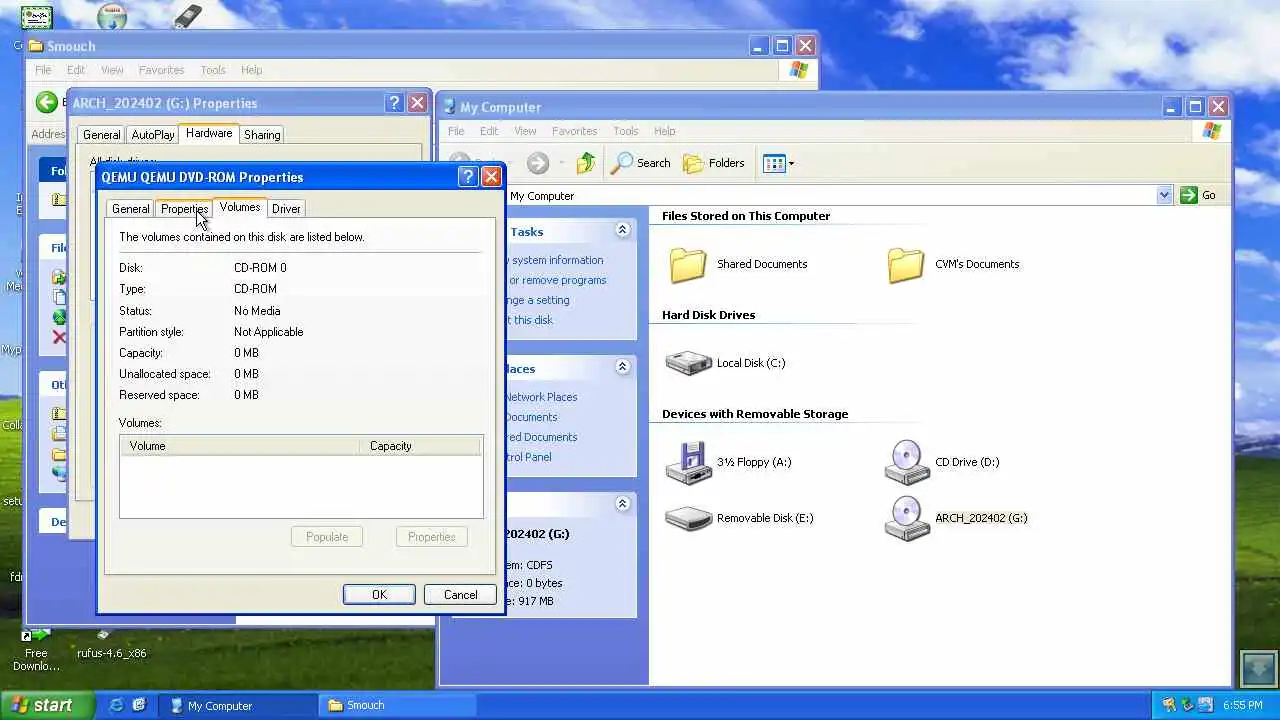1280x720 pixels.
Task: Click the green-bordered desktop icon at top left
Action: point(37,16)
